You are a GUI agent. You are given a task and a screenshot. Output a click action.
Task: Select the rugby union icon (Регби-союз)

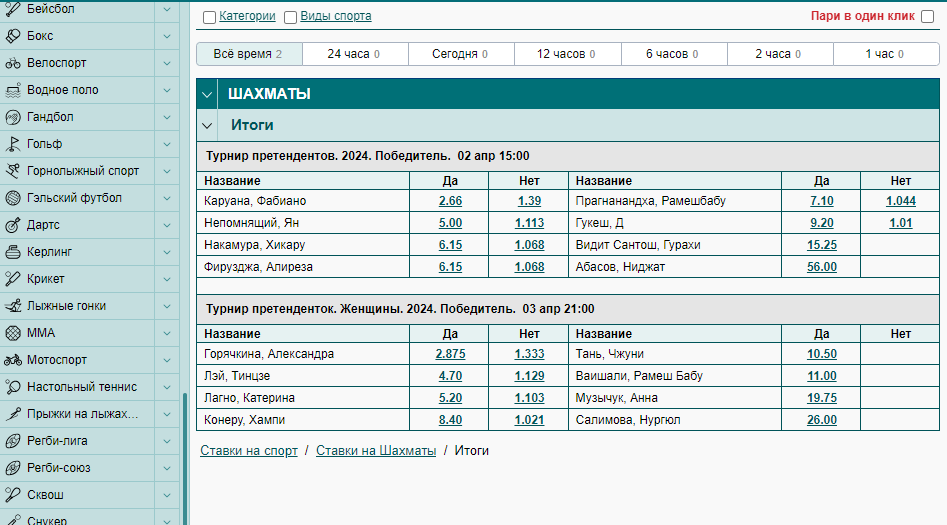pyautogui.click(x=13, y=468)
